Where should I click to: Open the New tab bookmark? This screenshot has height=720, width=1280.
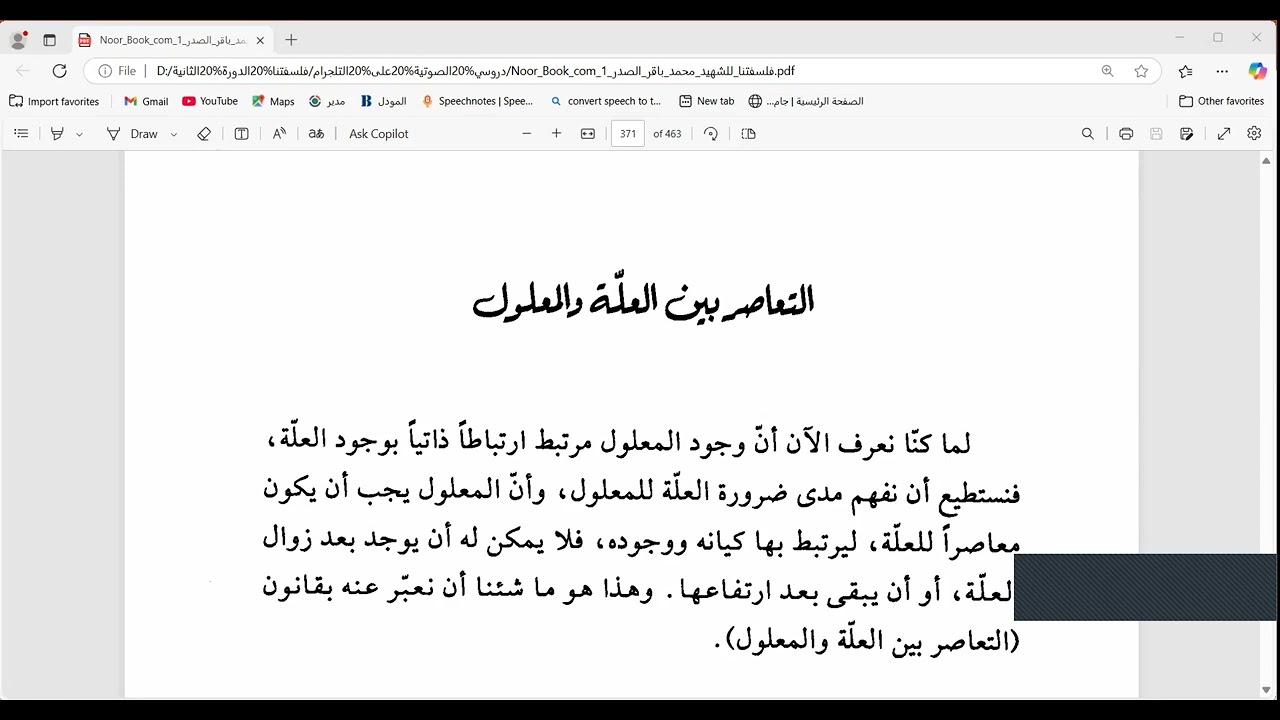coord(706,101)
